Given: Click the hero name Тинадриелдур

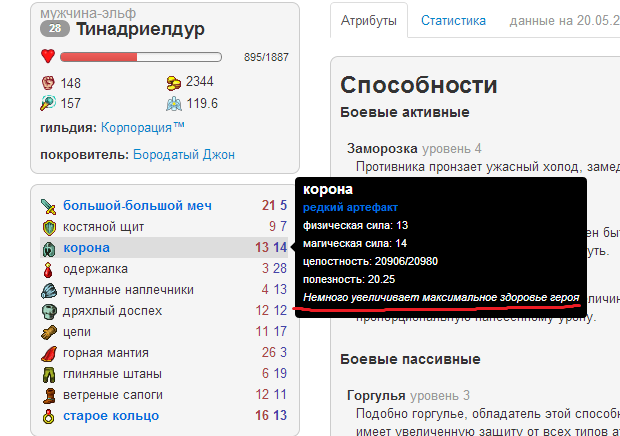Looking at the screenshot, I should [x=140, y=28].
